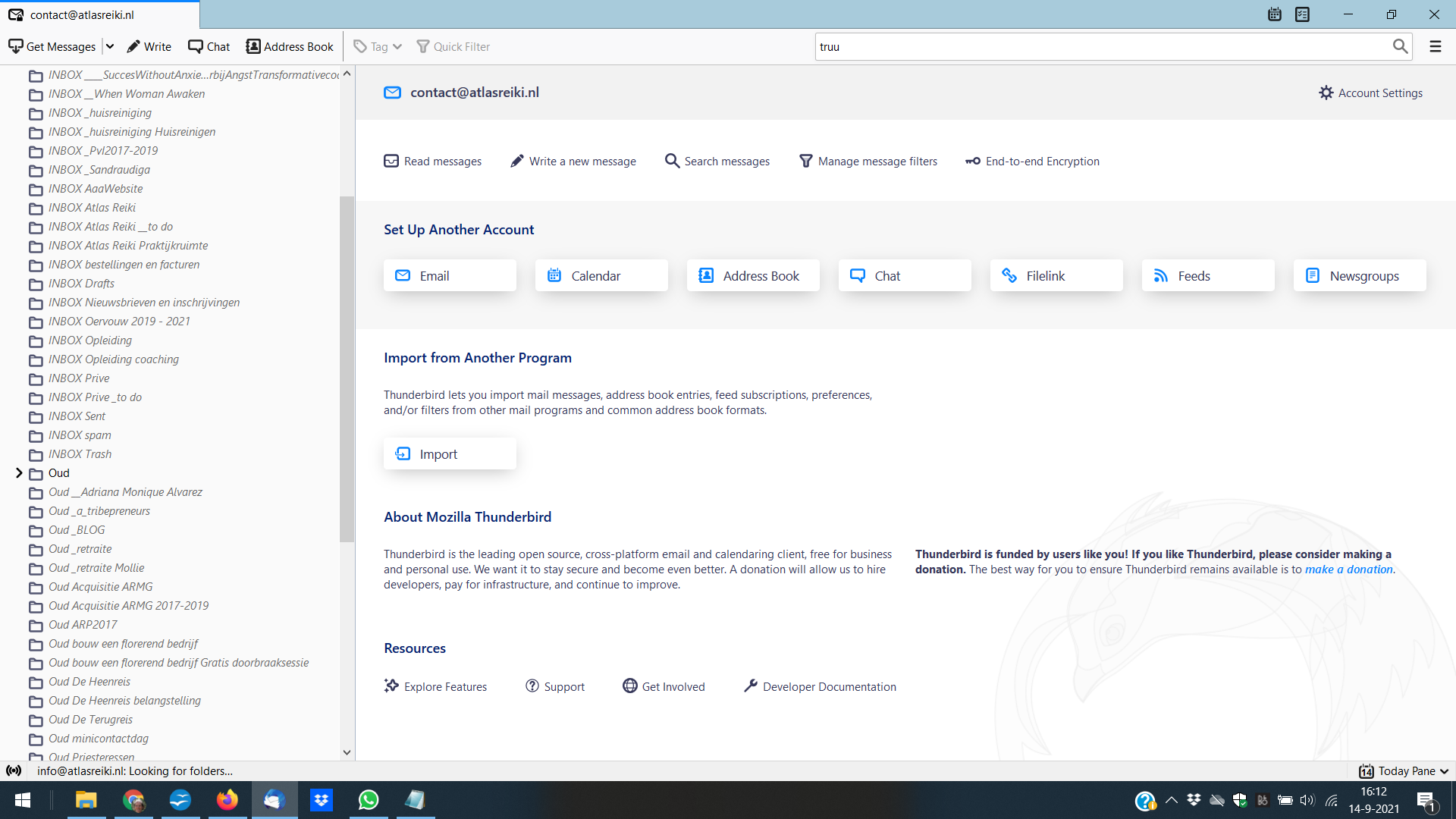The width and height of the screenshot is (1456, 819).
Task: Click Write a new message
Action: [573, 161]
